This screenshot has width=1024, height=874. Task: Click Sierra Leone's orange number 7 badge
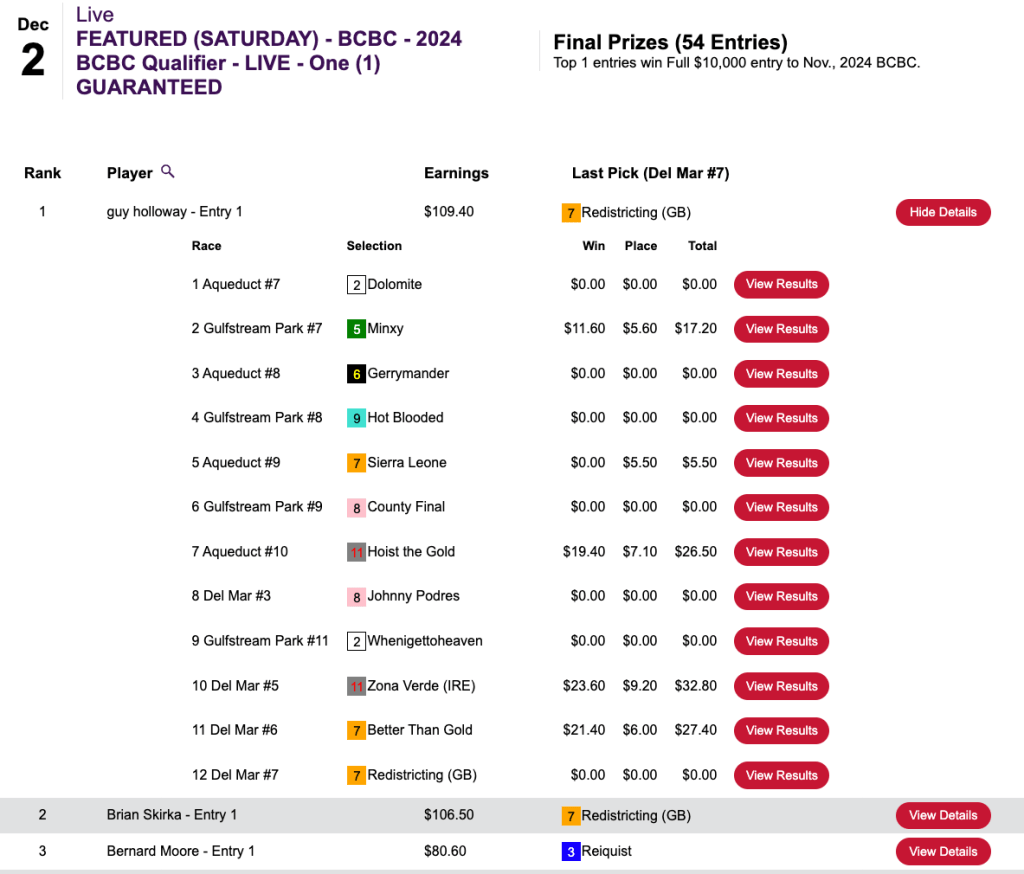[356, 463]
